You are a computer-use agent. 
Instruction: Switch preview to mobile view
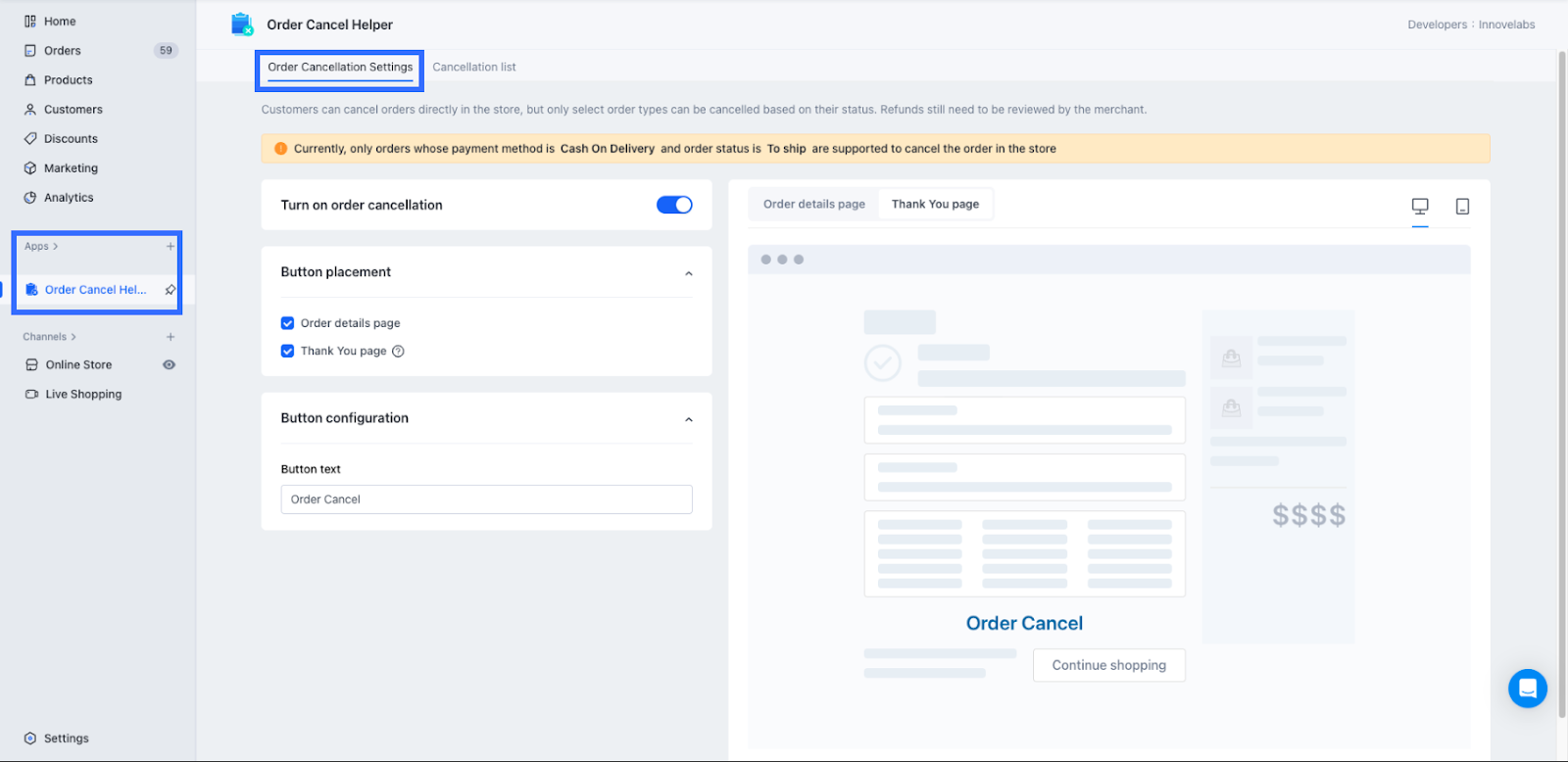(x=1462, y=207)
